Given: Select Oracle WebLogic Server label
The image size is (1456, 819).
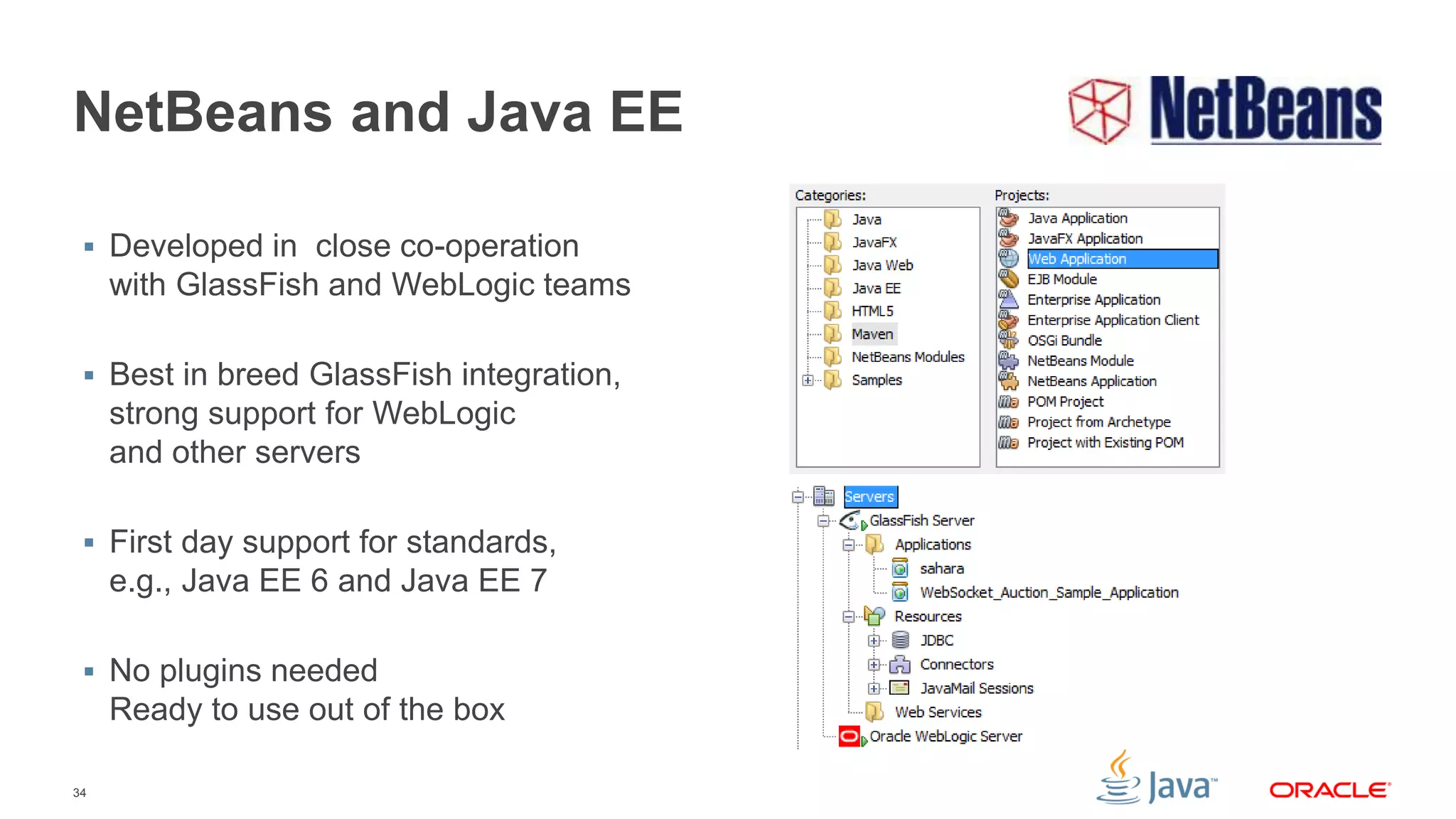Looking at the screenshot, I should (946, 737).
